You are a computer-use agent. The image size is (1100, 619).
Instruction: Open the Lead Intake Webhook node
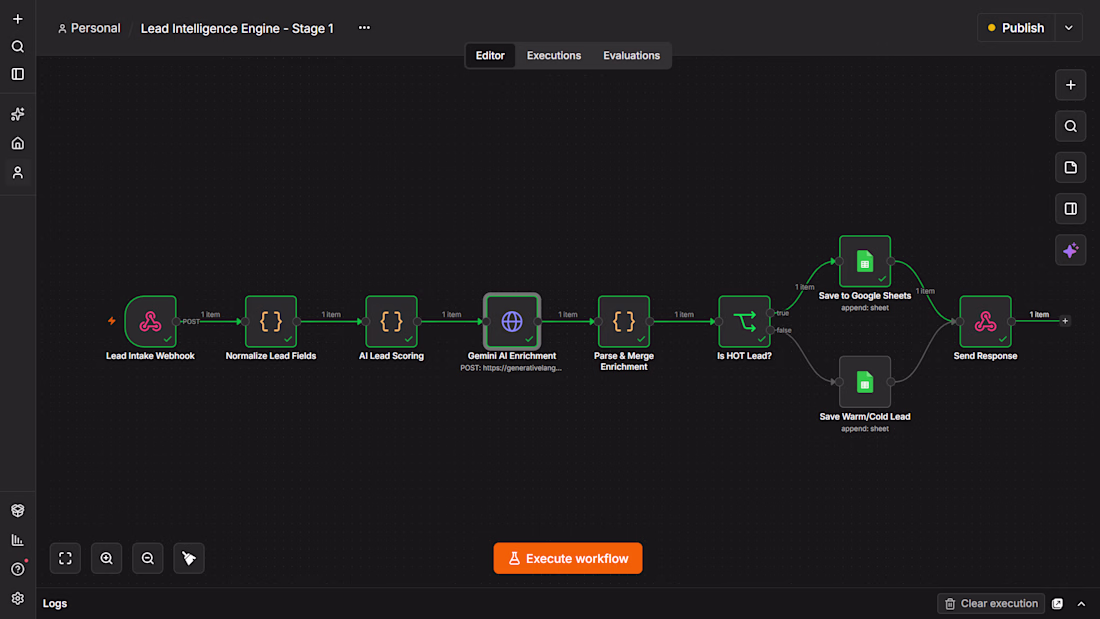click(x=150, y=321)
